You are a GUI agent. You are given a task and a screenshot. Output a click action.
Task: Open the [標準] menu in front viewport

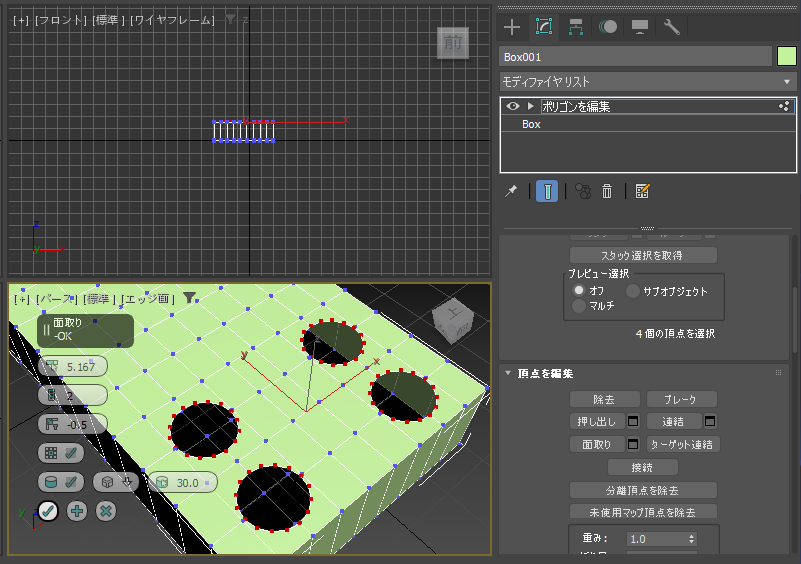tap(108, 20)
